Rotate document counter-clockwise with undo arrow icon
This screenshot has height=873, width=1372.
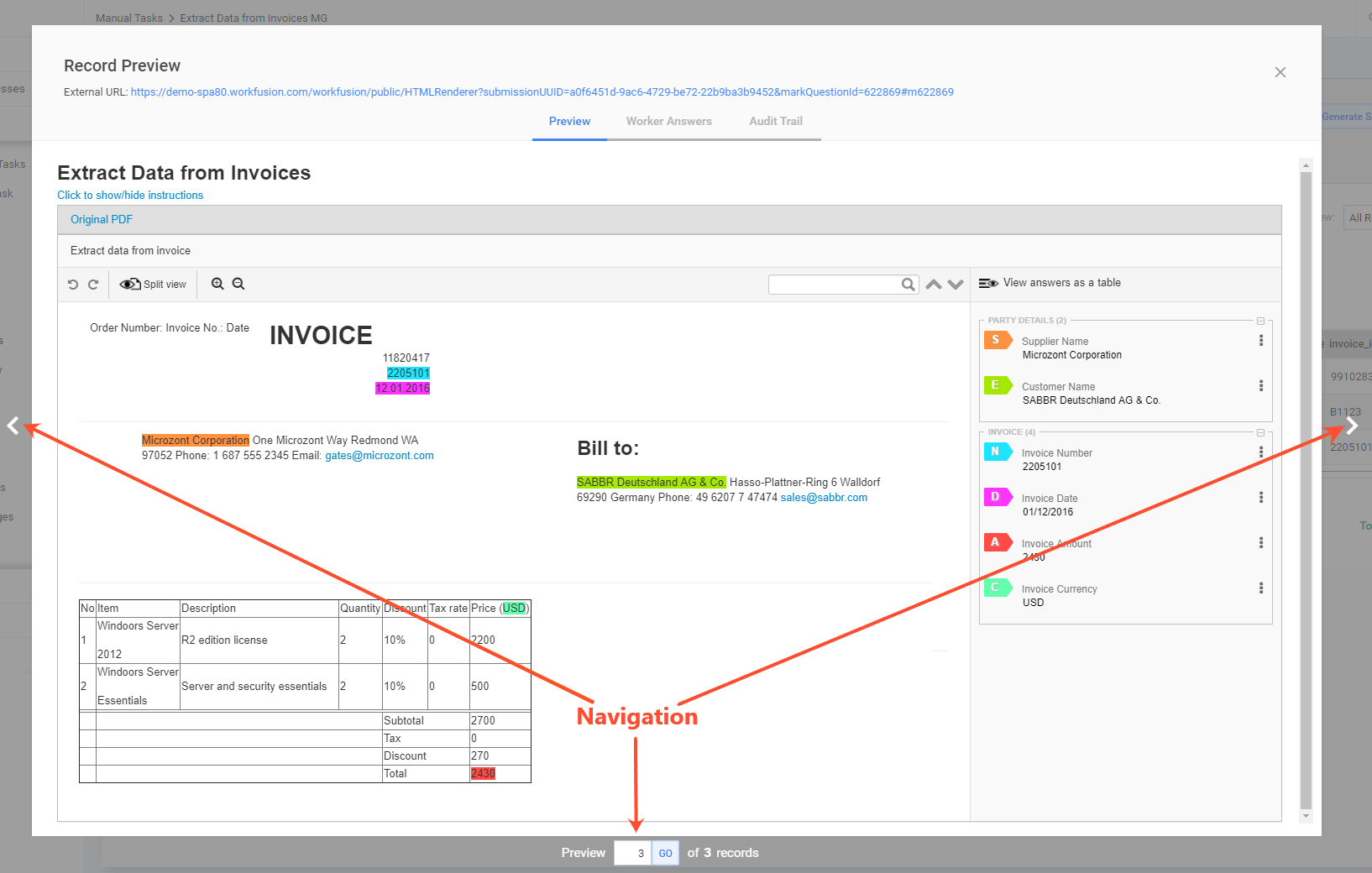point(73,285)
